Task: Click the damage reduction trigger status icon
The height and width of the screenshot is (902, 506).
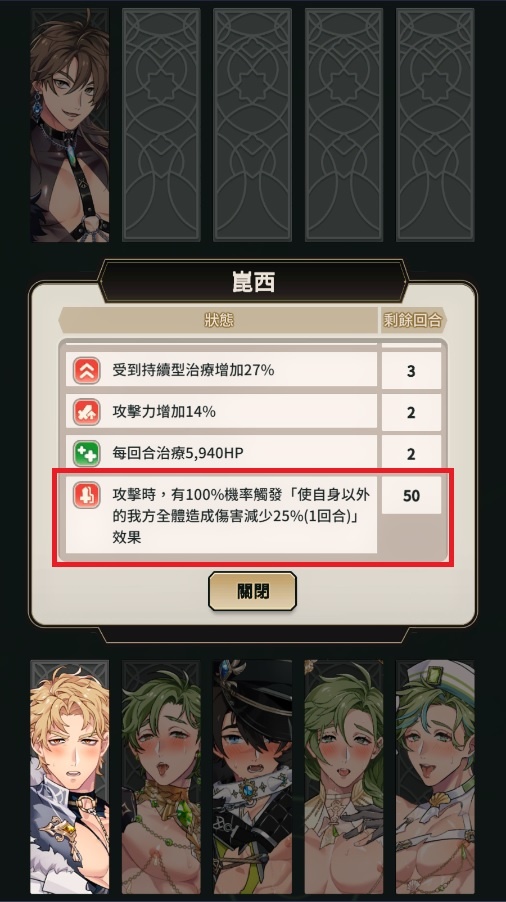Action: tap(86, 495)
